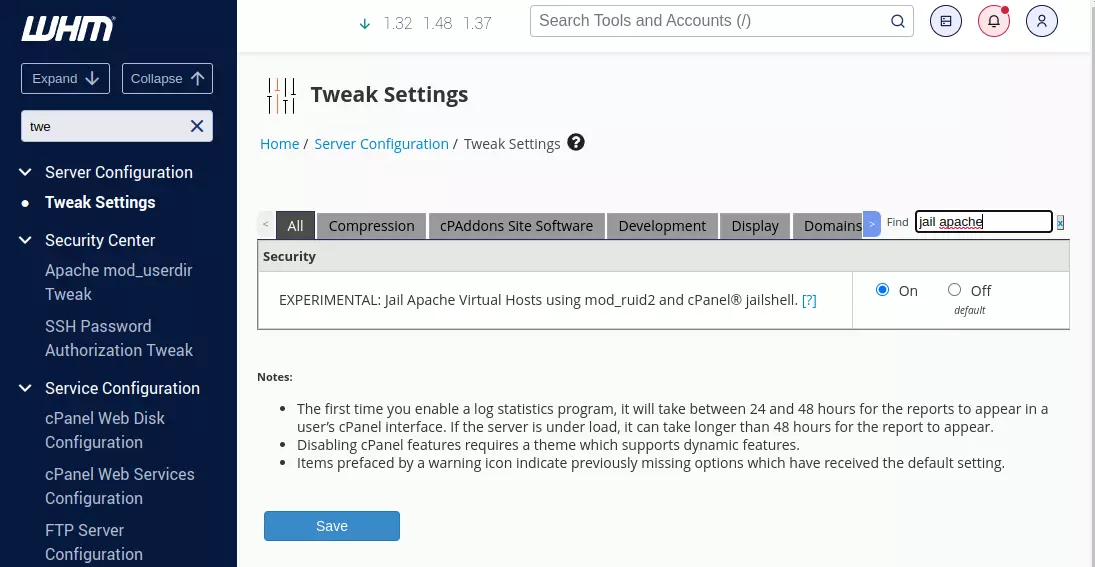The width and height of the screenshot is (1095, 567).
Task: Click the search magnifier icon
Action: pos(897,21)
